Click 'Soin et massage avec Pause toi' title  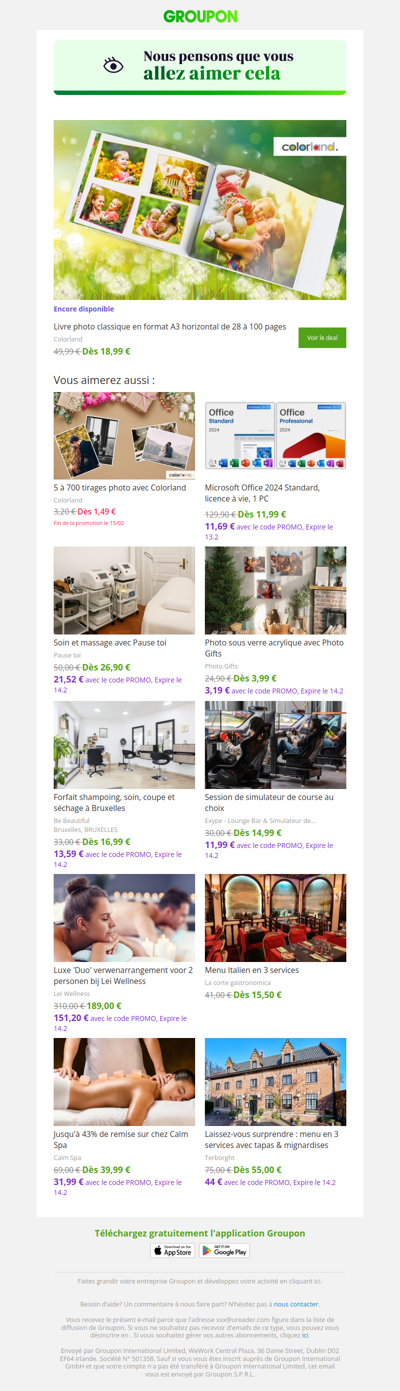coord(110,642)
